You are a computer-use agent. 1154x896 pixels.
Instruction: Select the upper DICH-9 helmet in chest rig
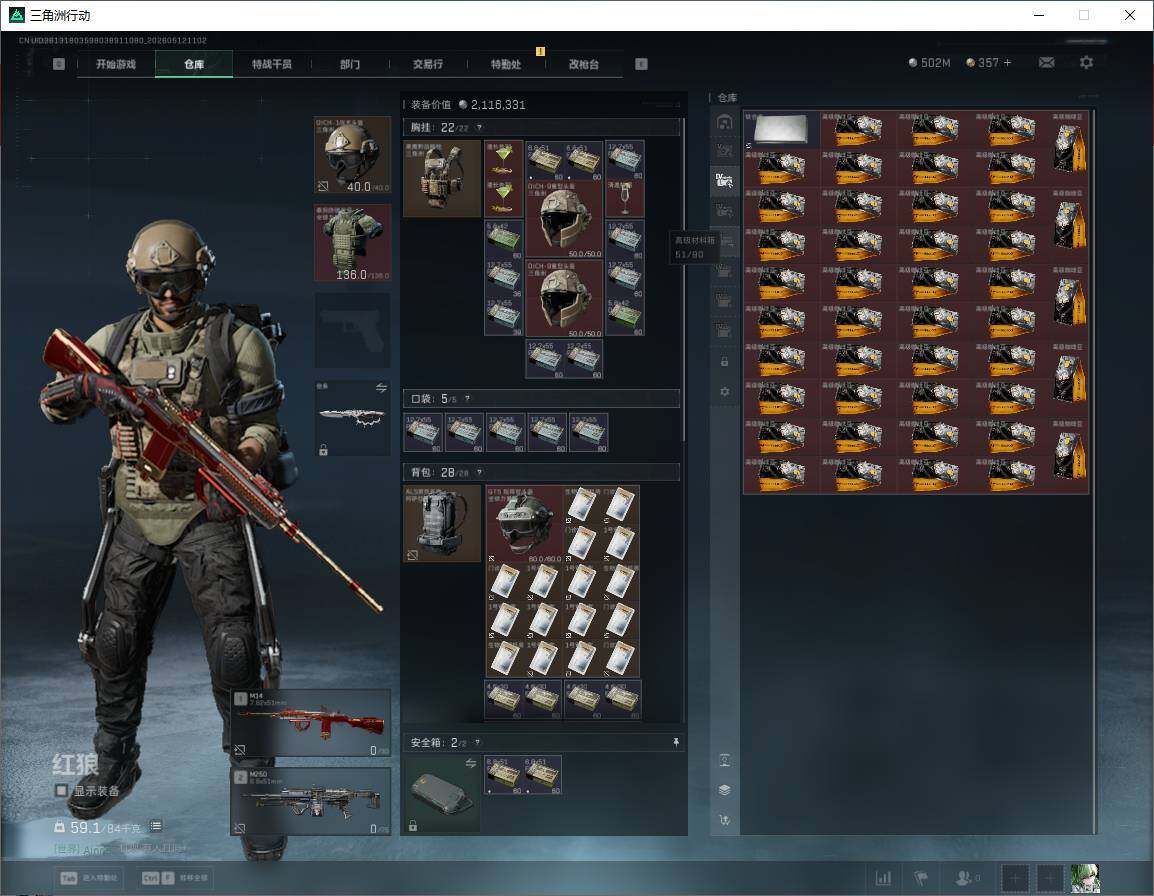[x=564, y=219]
